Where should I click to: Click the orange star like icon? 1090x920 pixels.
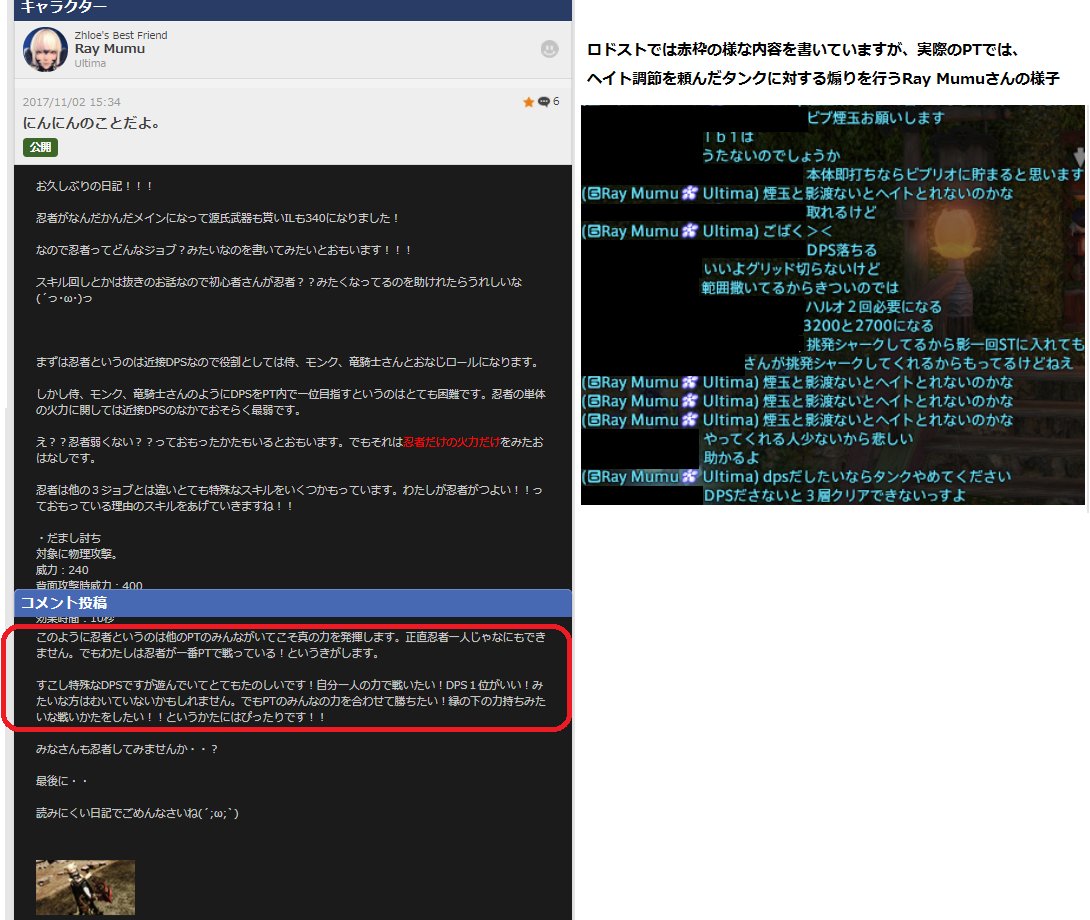click(528, 102)
